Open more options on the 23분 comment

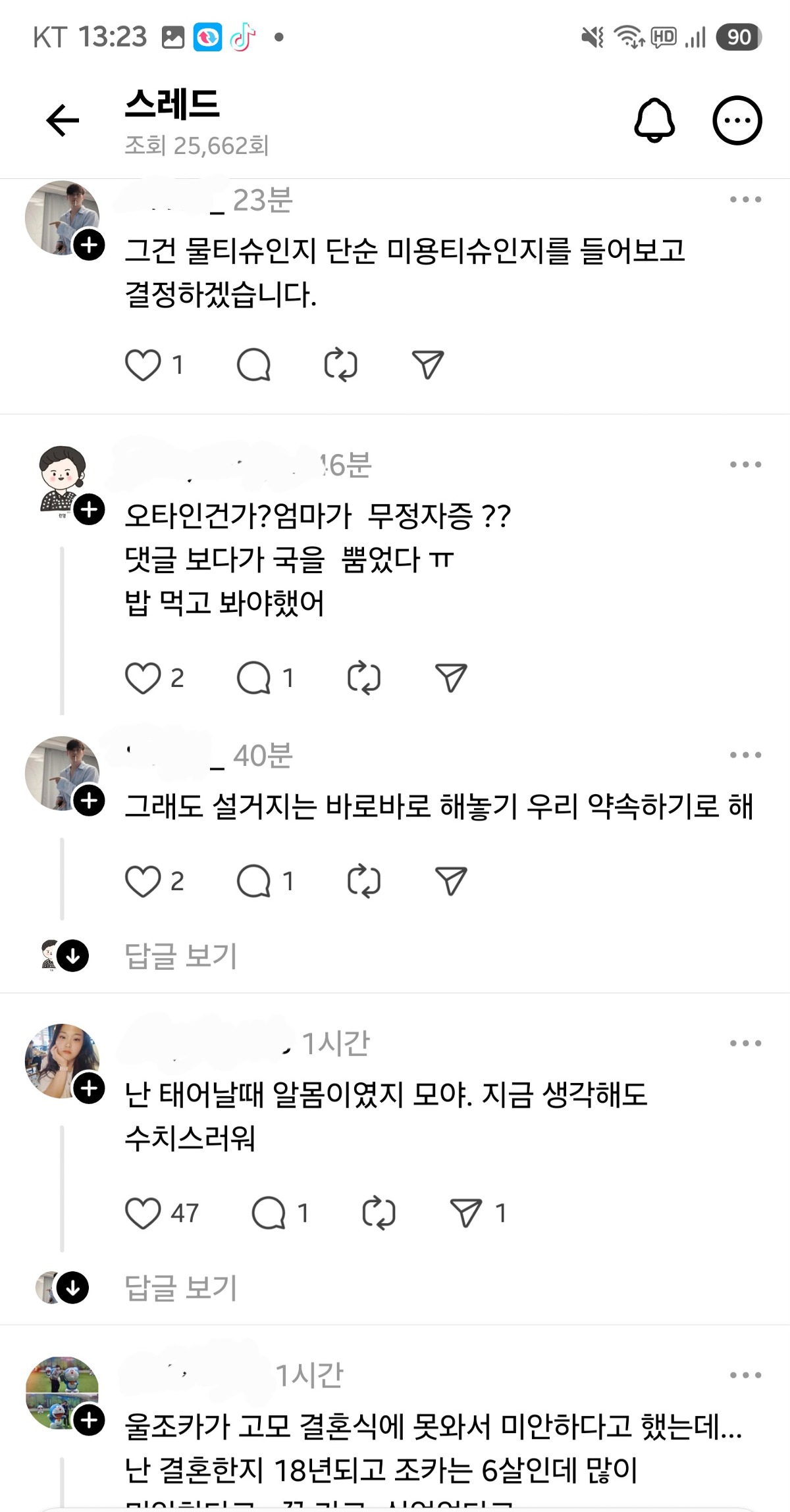pos(745,199)
